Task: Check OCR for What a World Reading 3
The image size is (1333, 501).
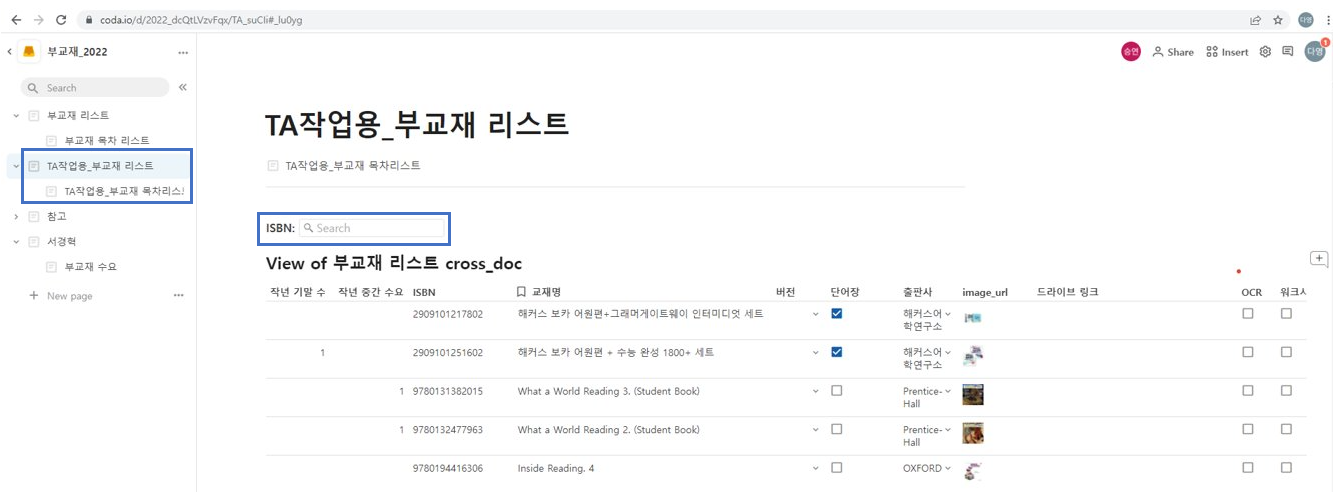Action: pos(1247,390)
